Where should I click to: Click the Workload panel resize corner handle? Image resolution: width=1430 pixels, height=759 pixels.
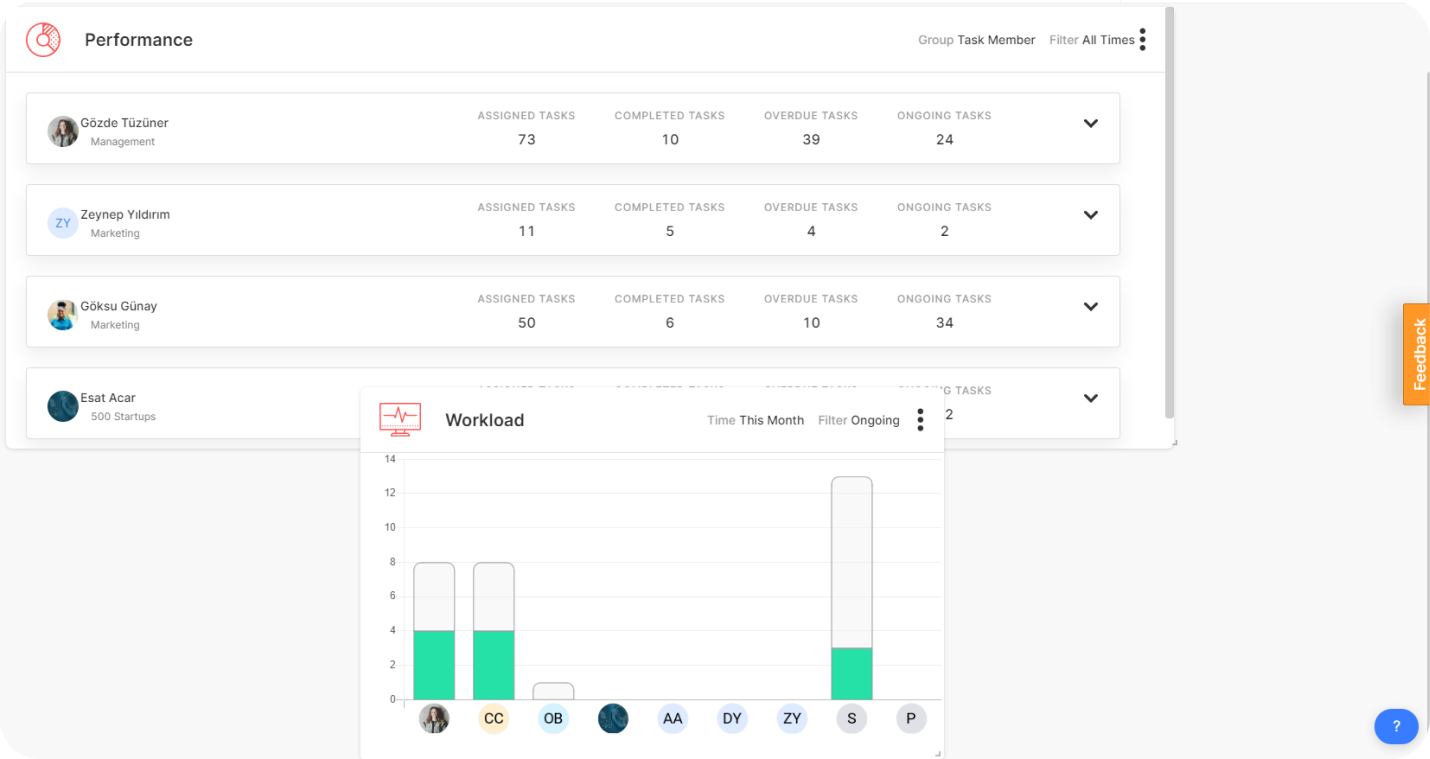tap(938, 753)
